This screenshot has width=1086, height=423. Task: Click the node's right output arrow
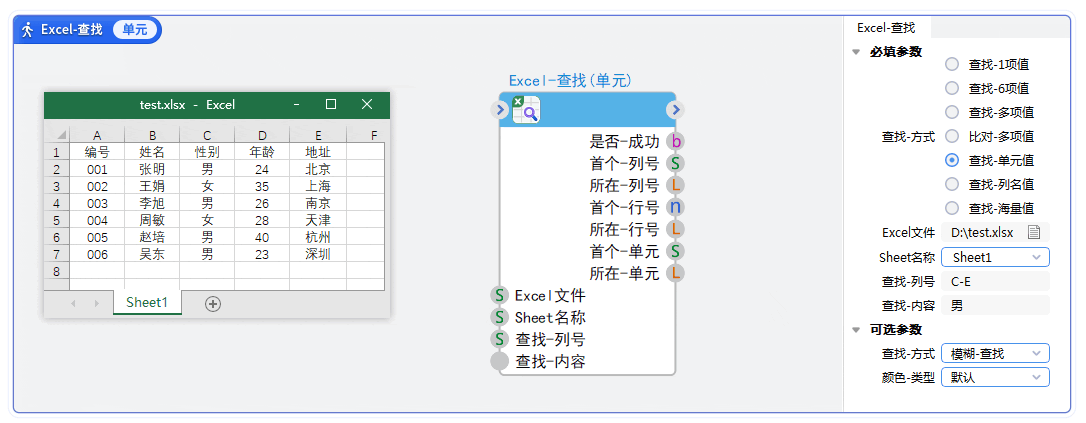tap(676, 110)
